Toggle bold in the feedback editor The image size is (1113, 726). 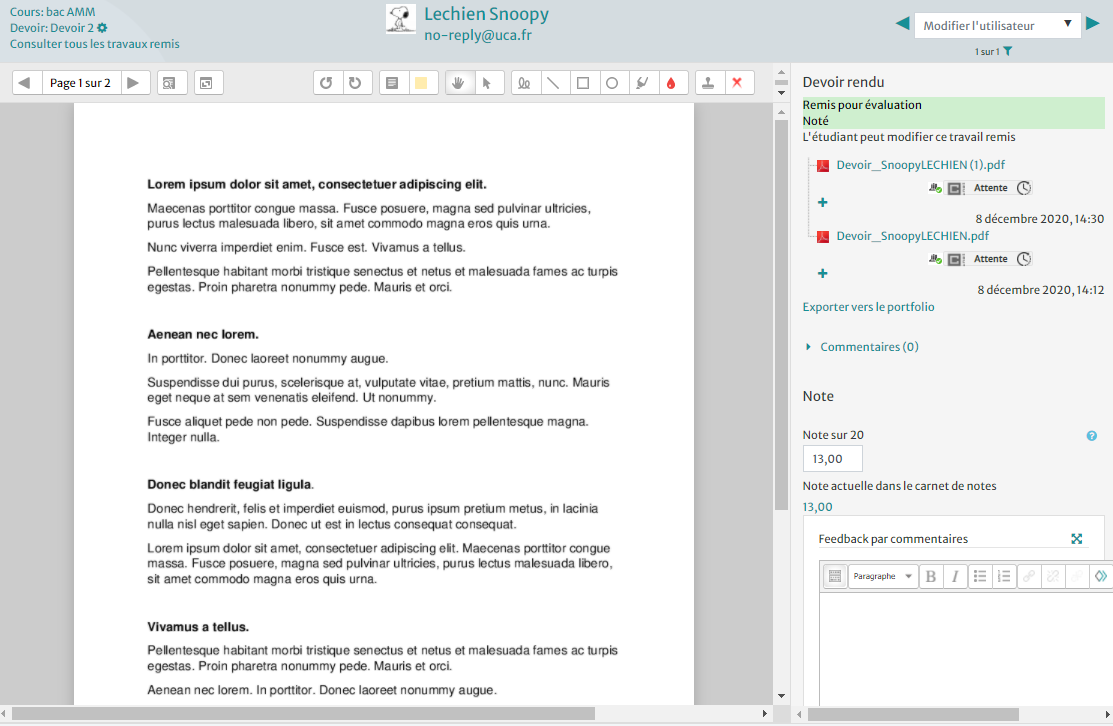pyautogui.click(x=931, y=576)
